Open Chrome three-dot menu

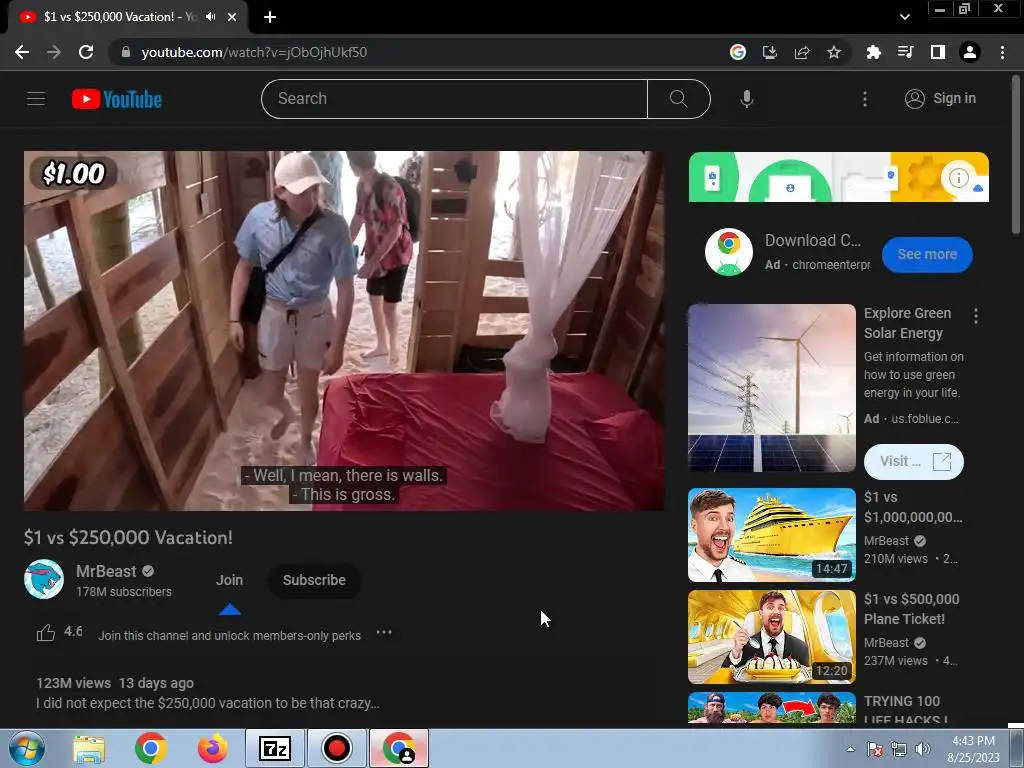[x=1002, y=52]
